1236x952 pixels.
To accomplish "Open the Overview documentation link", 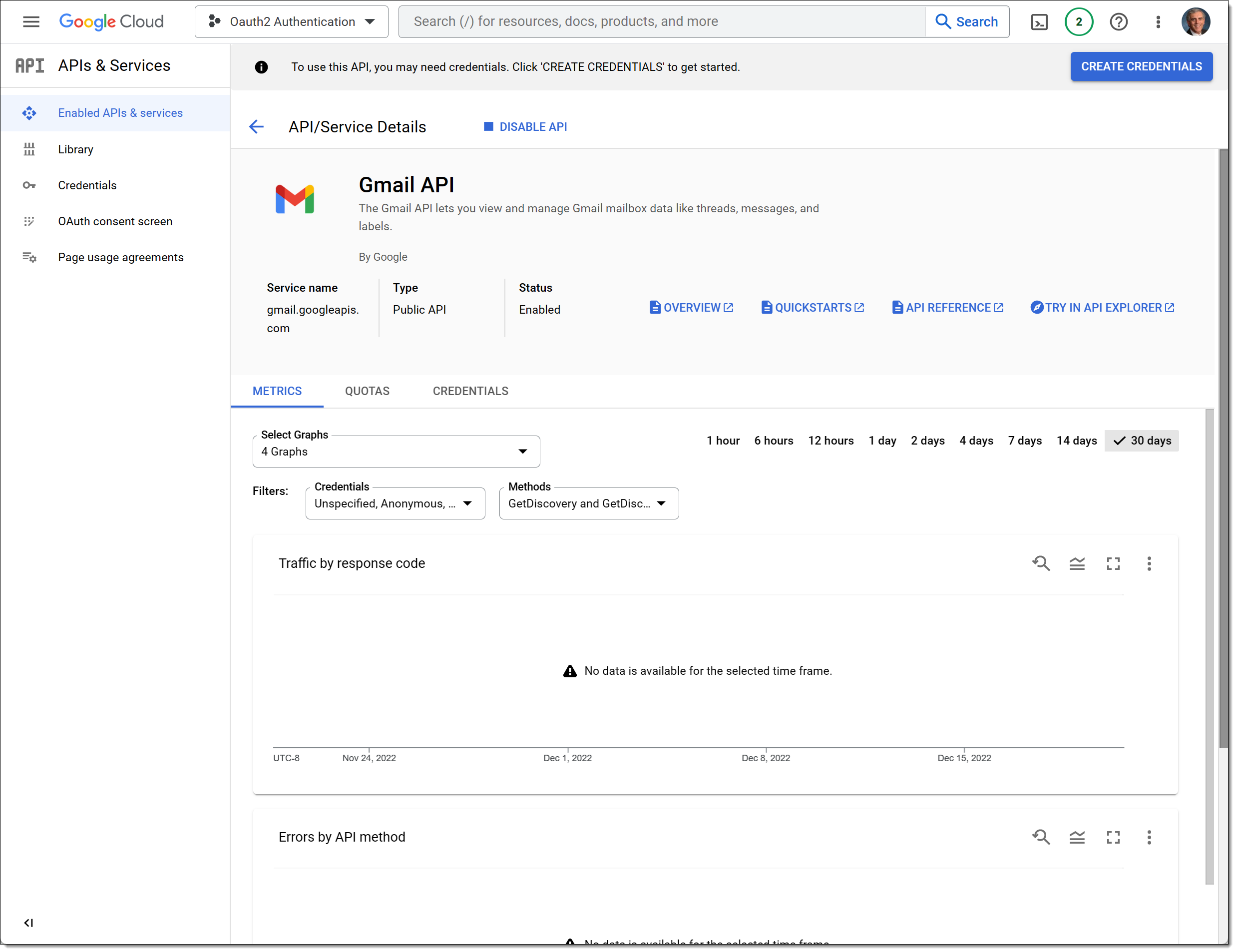I will (x=691, y=307).
